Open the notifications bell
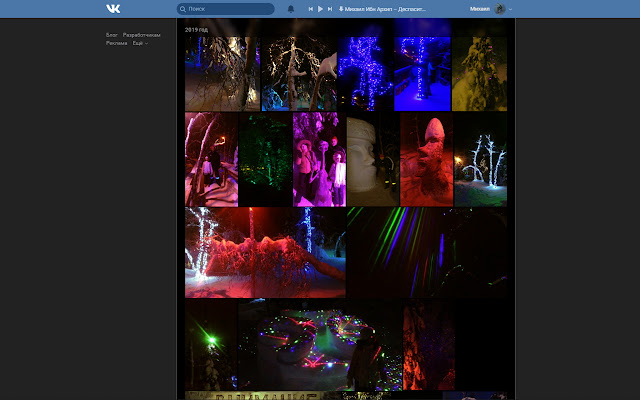 click(x=291, y=9)
